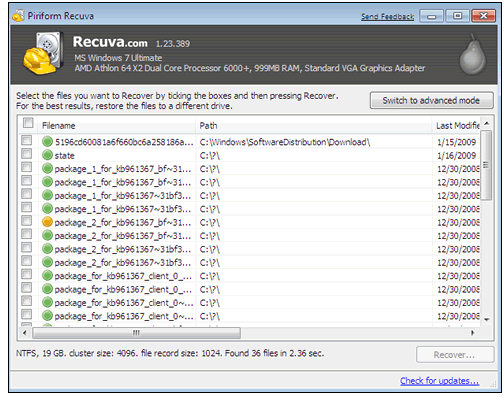Tick the checkbox for the state file
This screenshot has width=504, height=398.
pyautogui.click(x=26, y=154)
